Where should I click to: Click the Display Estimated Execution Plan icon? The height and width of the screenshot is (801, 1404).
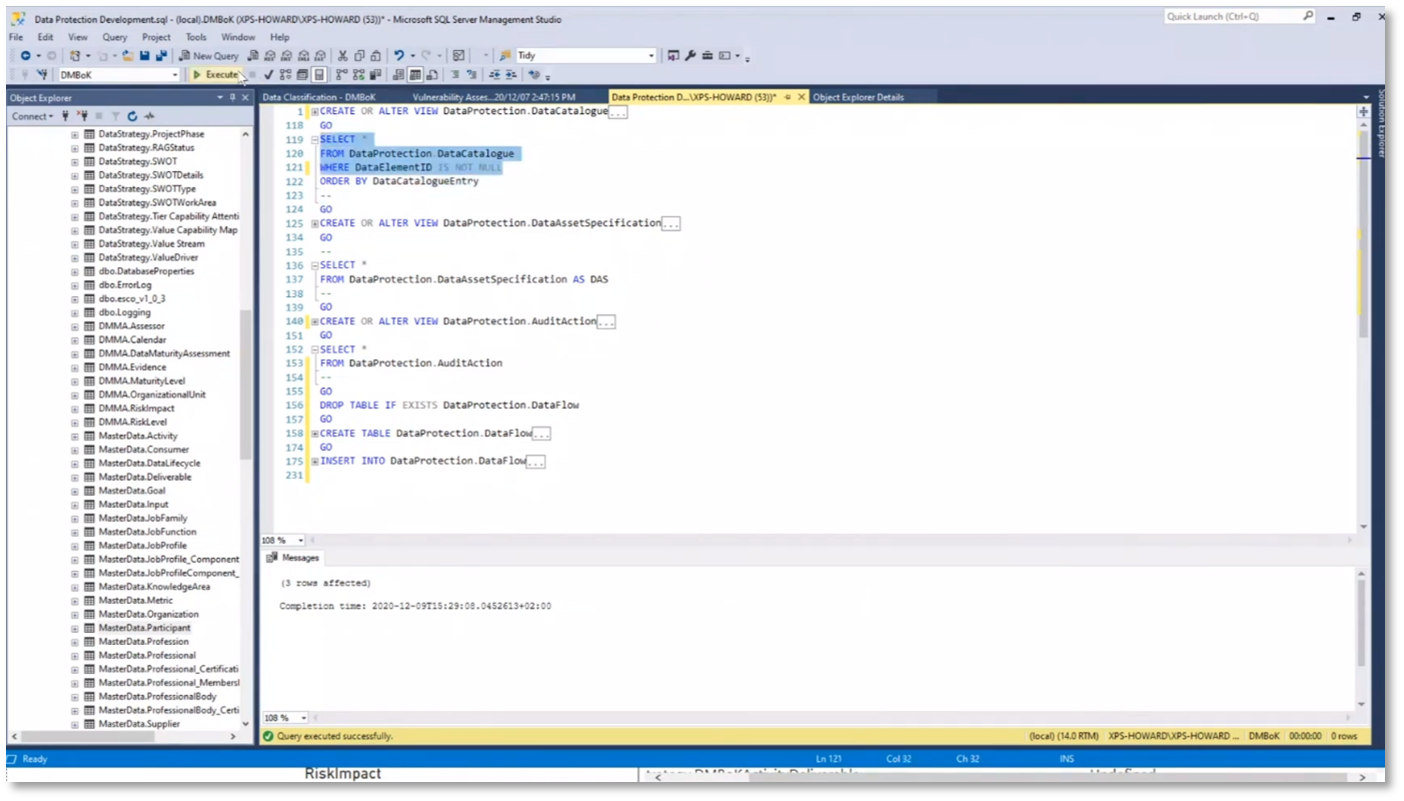285,75
